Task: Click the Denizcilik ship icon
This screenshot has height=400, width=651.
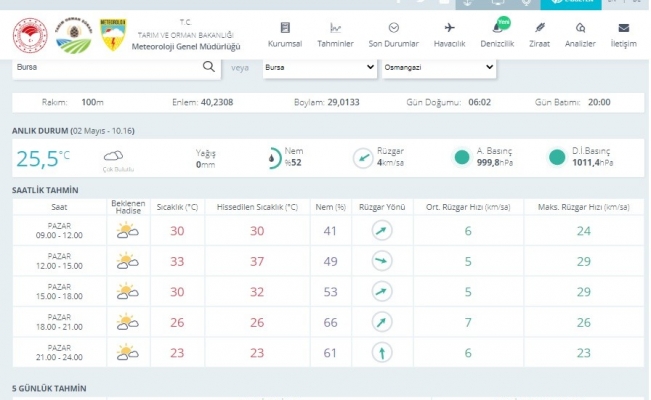Action: tap(495, 28)
